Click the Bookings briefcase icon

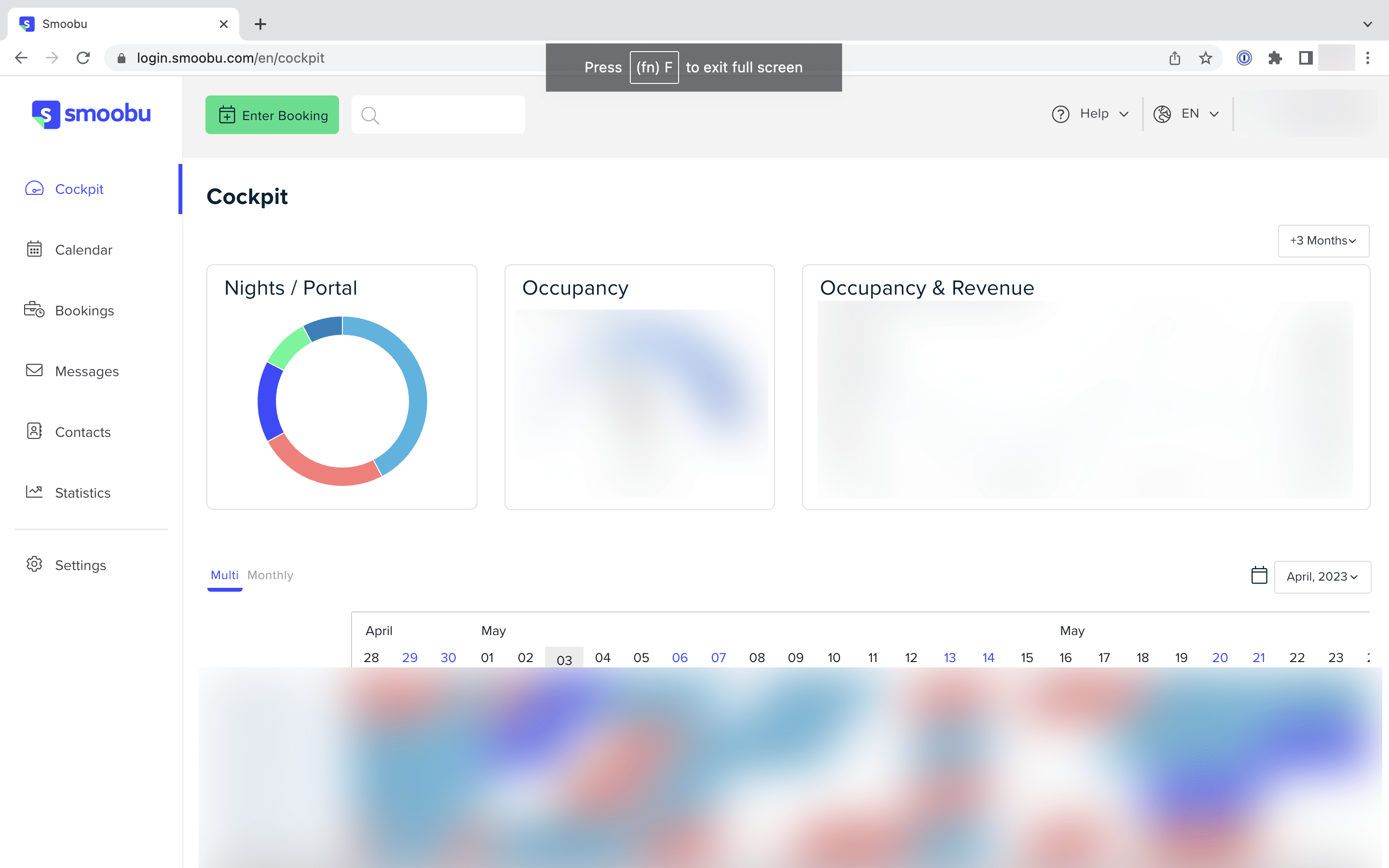pyautogui.click(x=34, y=310)
